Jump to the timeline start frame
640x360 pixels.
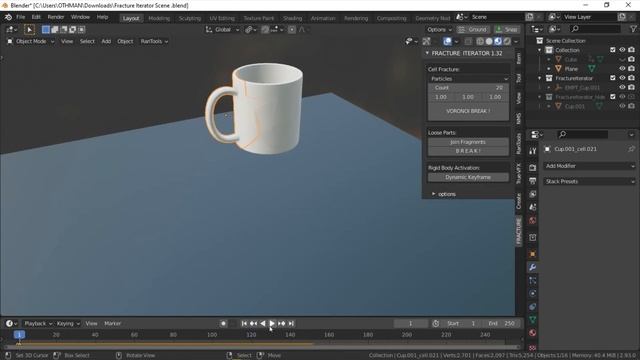(x=244, y=323)
